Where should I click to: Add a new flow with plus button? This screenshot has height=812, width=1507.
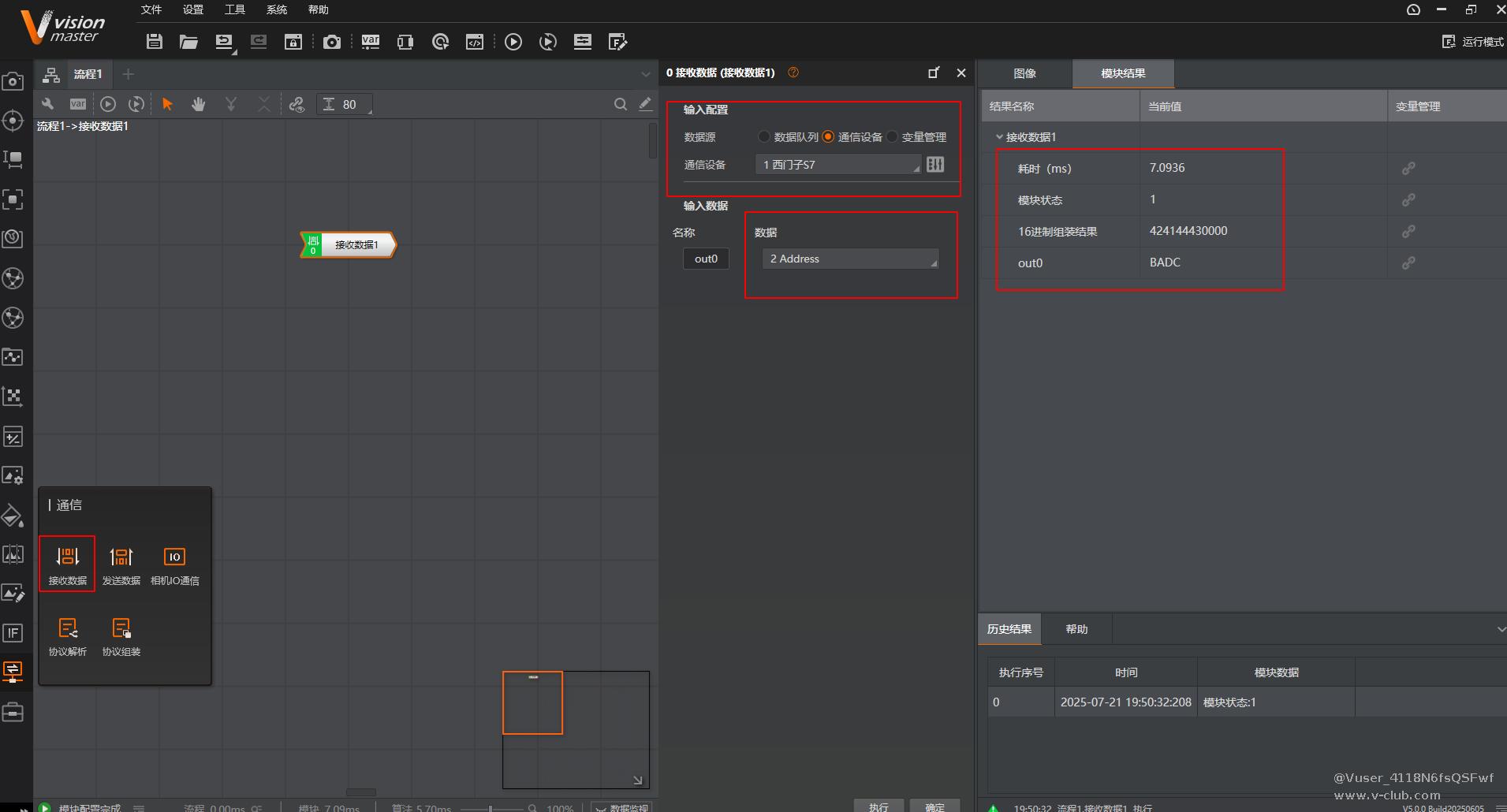coord(128,74)
